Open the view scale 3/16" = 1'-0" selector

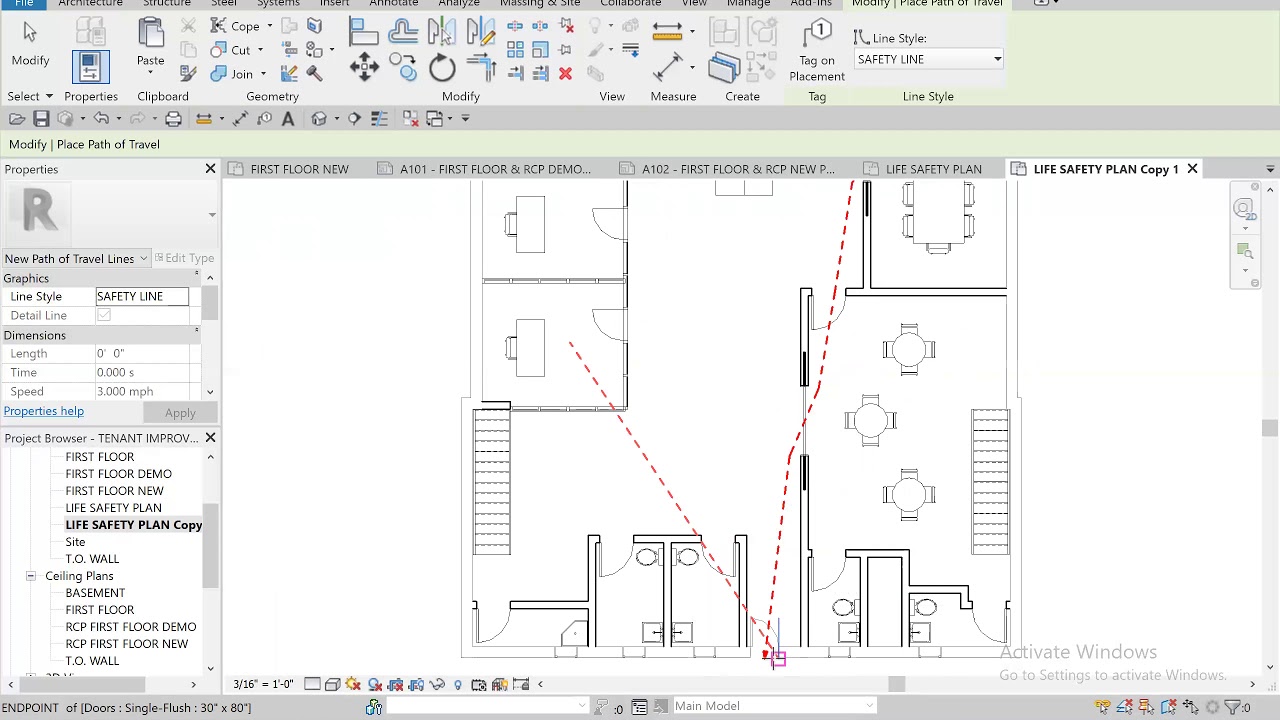[x=263, y=684]
